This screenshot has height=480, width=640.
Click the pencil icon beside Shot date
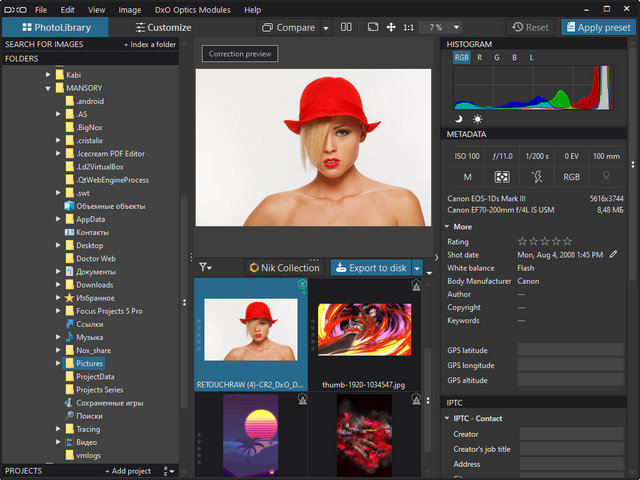click(x=613, y=255)
